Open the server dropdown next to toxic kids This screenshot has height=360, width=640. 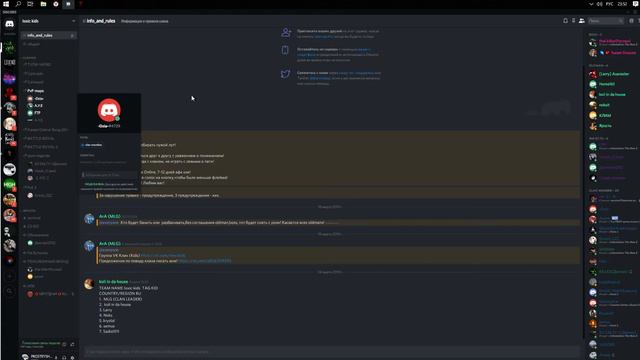click(x=73, y=21)
